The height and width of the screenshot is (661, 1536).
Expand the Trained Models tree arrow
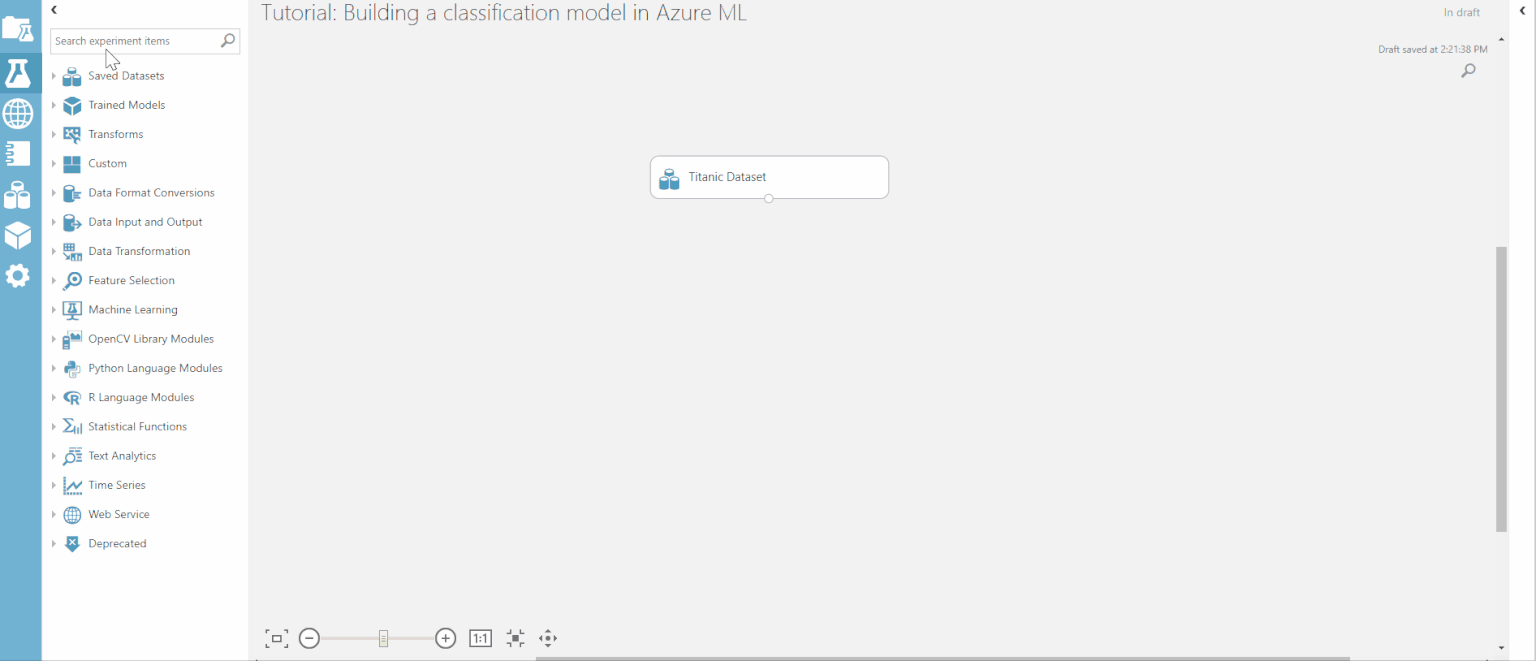pos(54,105)
